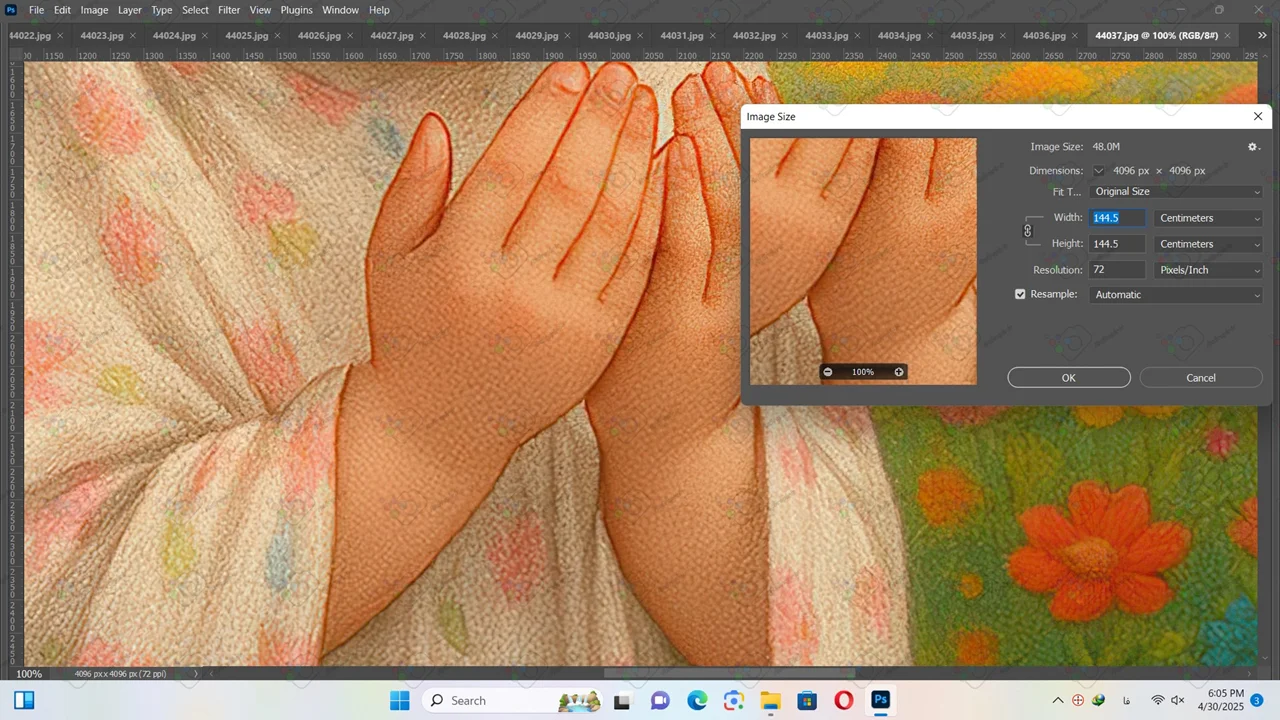This screenshot has width=1280, height=720.
Task: Open the Resolution Pixels/Inch dropdown
Action: coord(1208,270)
